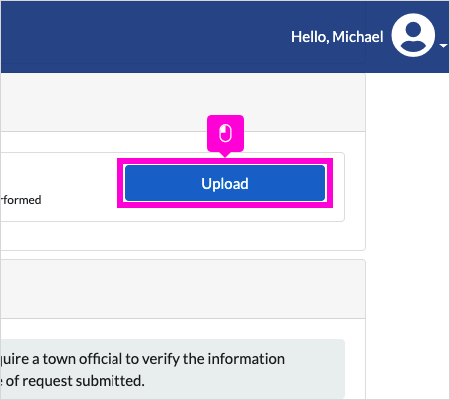Expand the account dropdown caret beside avatar
The image size is (450, 400).
(443, 45)
